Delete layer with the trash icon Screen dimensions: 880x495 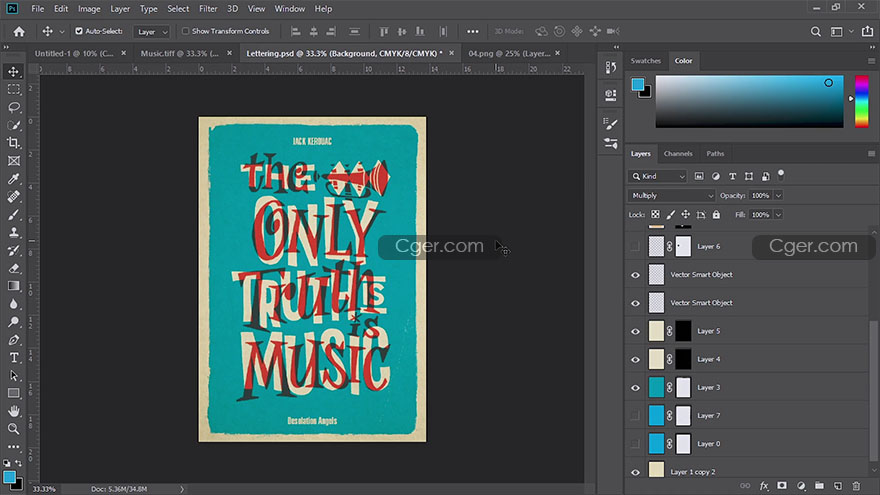tap(856, 485)
